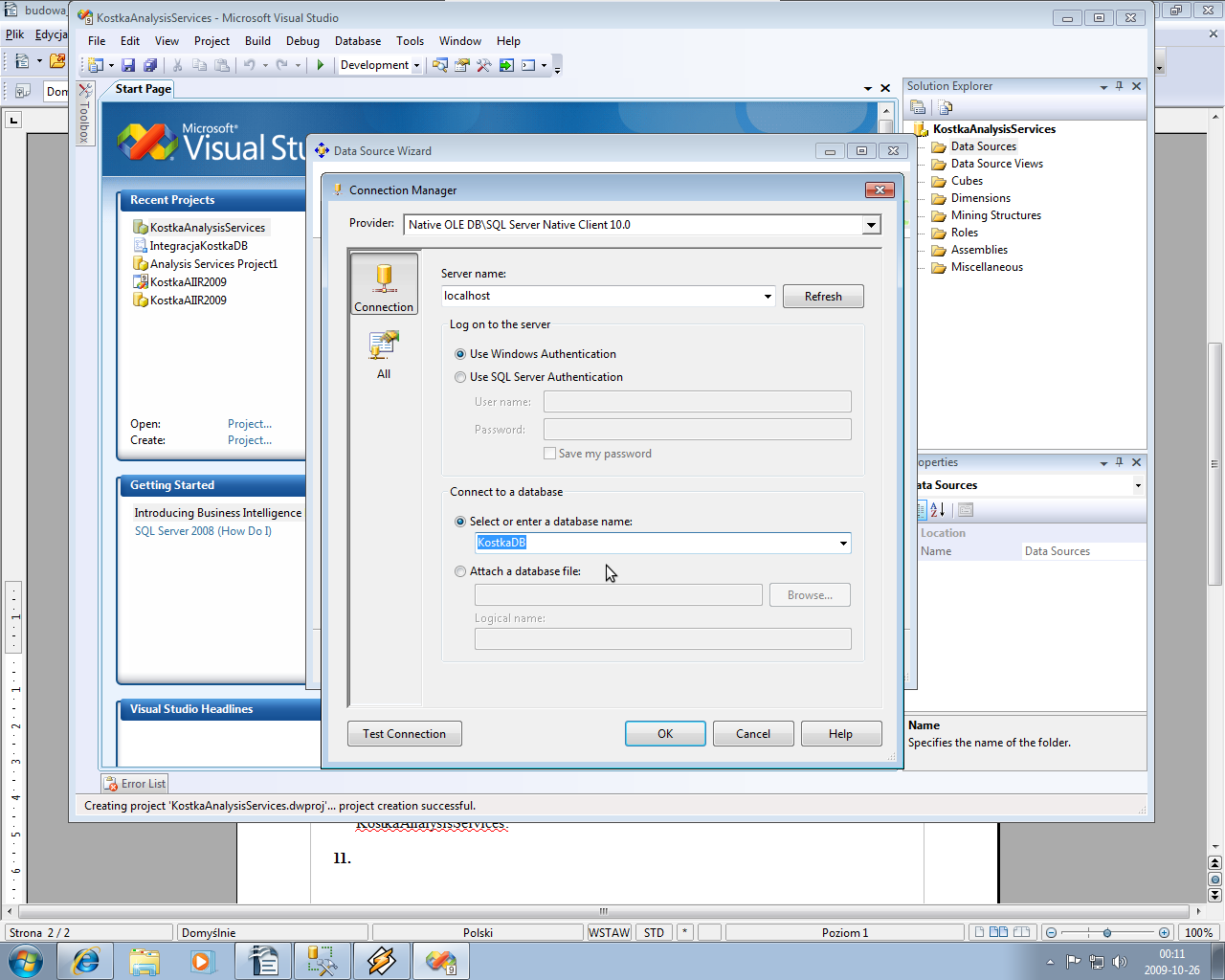Click the green arrow toolbar icon
The image size is (1225, 980).
pyautogui.click(x=506, y=65)
